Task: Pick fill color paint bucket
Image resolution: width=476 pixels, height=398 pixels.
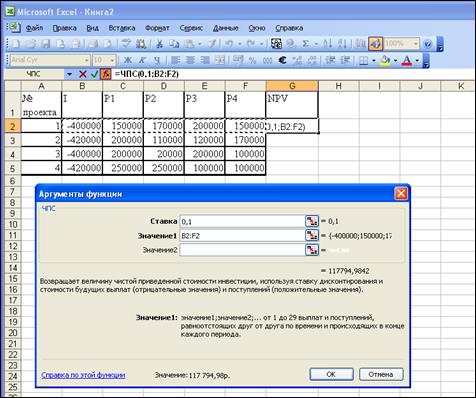Action: point(386,60)
